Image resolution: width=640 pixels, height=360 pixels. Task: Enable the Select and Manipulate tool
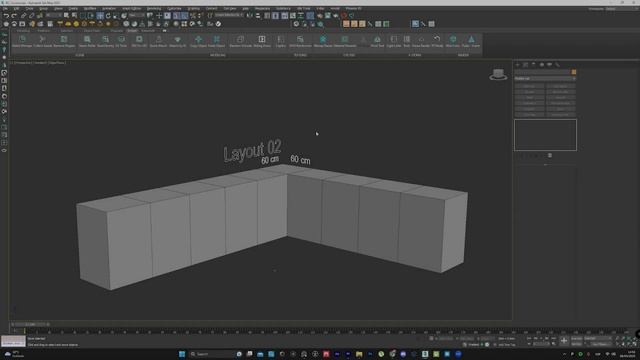pyautogui.click(x=159, y=16)
